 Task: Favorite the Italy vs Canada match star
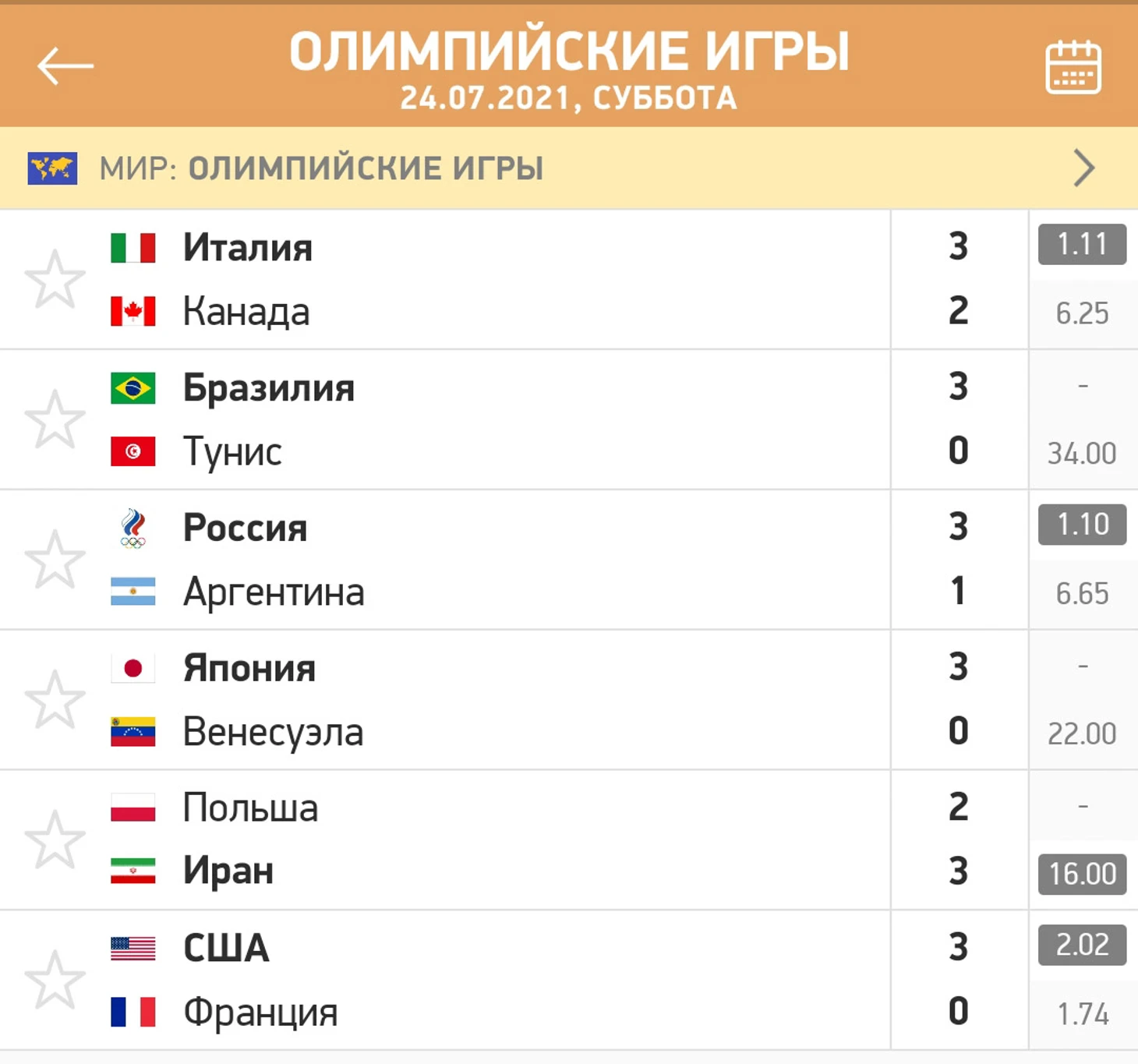(55, 279)
